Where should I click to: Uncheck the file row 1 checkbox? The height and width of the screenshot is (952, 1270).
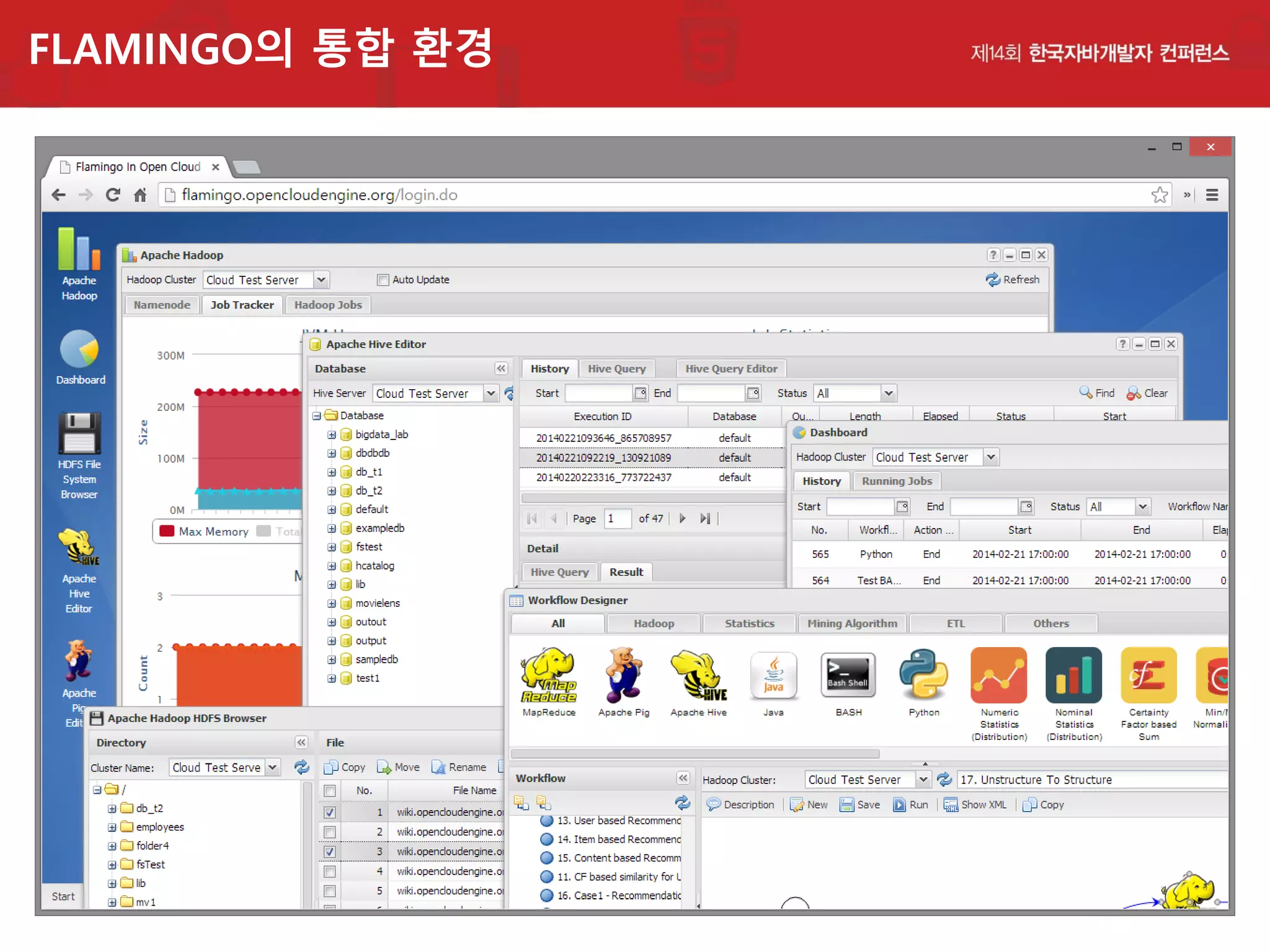329,812
